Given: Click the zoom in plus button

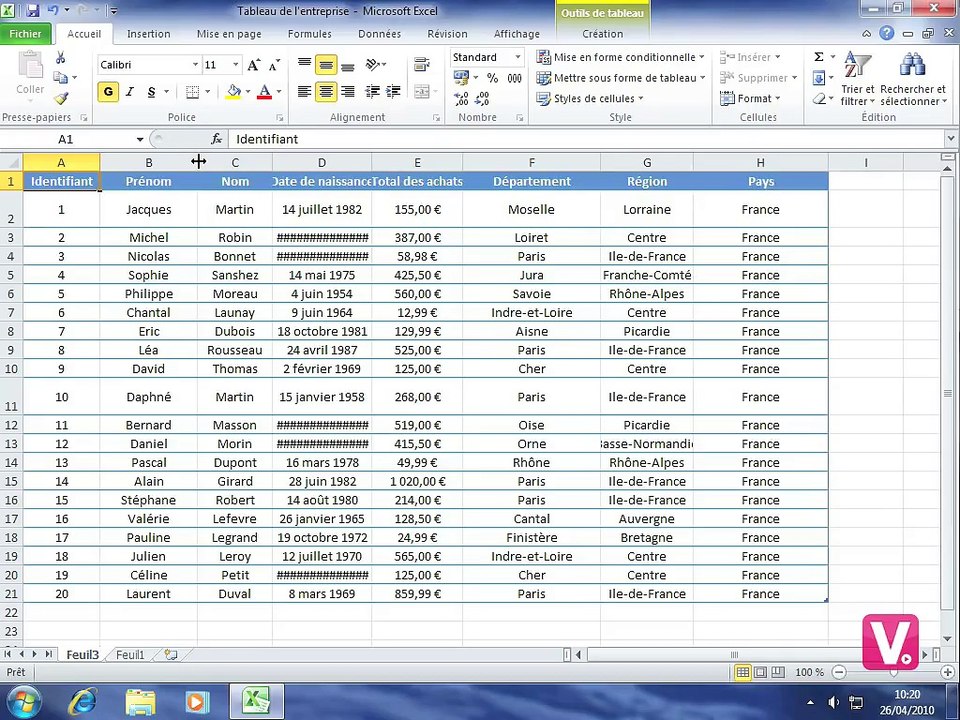Looking at the screenshot, I should click(948, 672).
